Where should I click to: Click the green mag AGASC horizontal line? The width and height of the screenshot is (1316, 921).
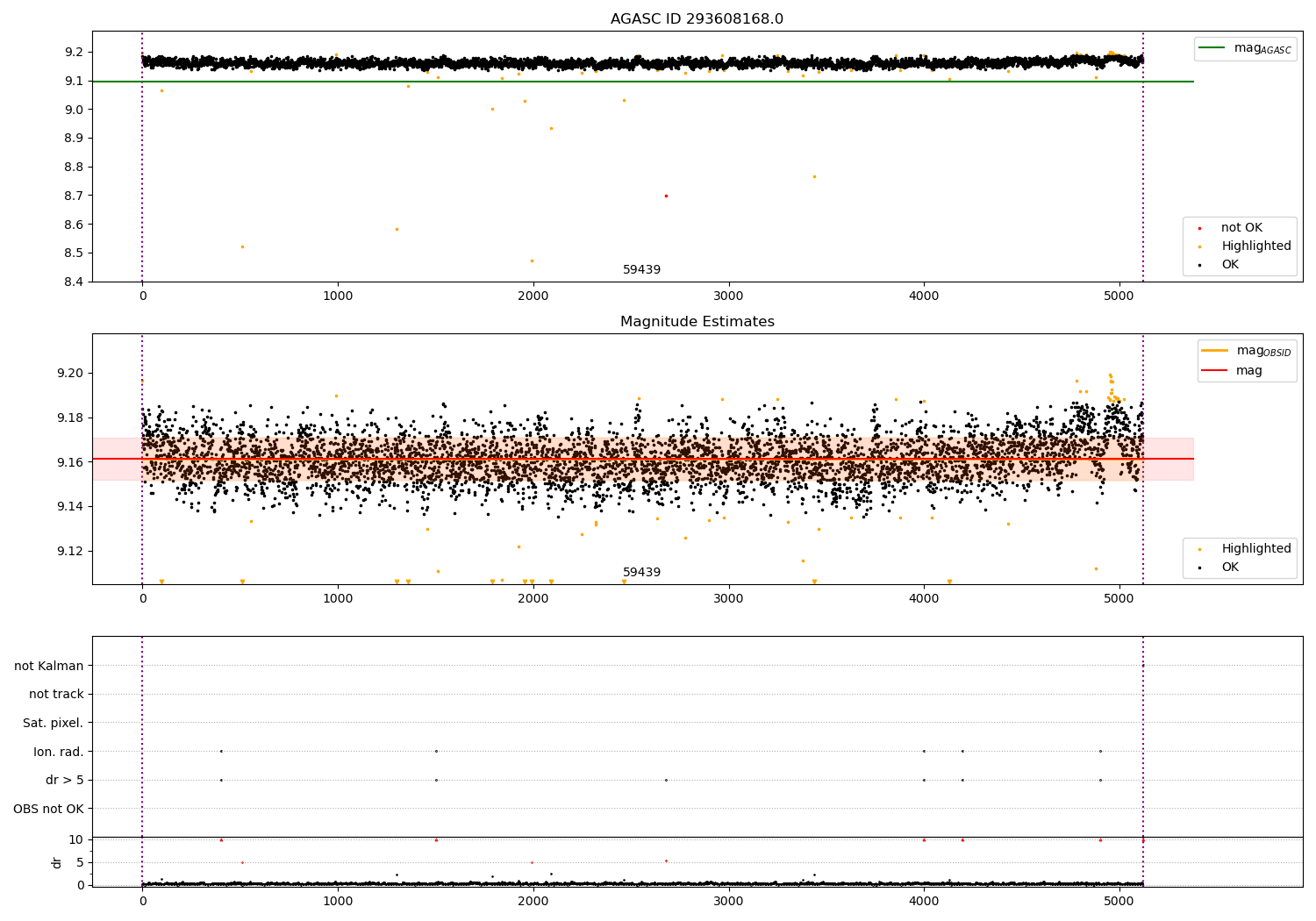[642, 82]
